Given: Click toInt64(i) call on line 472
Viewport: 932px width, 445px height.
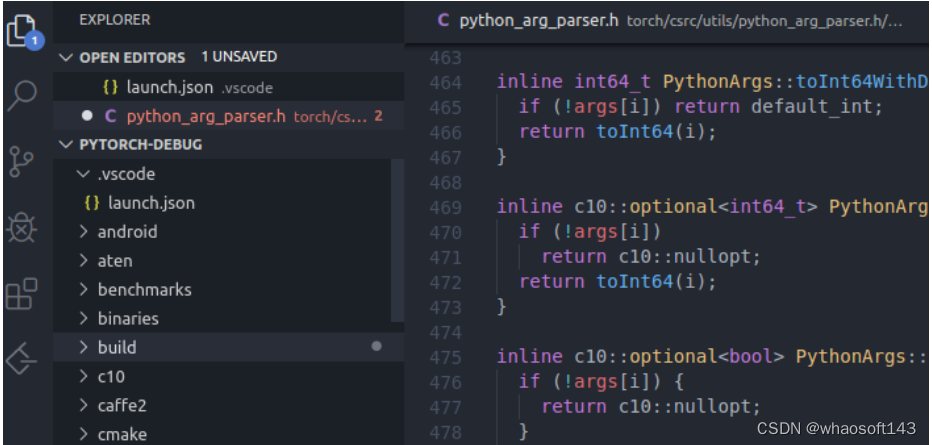Looking at the screenshot, I should (651, 282).
